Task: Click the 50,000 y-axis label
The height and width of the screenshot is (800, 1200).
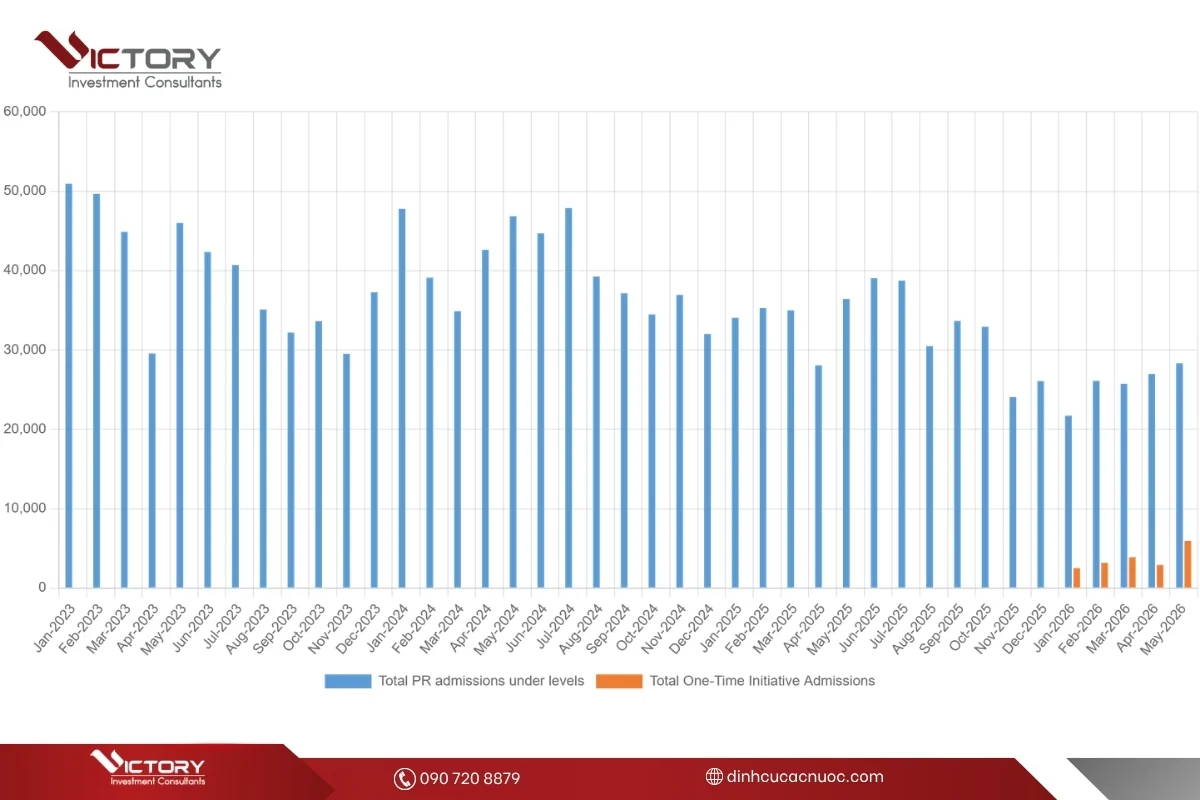Action: point(25,191)
